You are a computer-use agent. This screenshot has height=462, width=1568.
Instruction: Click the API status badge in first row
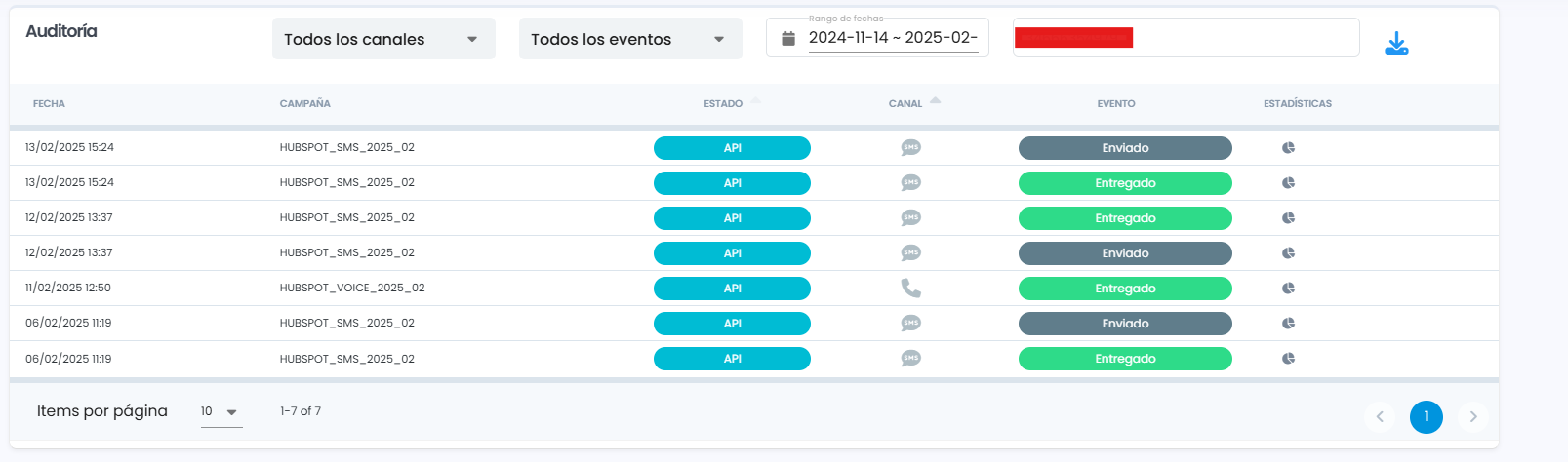[732, 148]
